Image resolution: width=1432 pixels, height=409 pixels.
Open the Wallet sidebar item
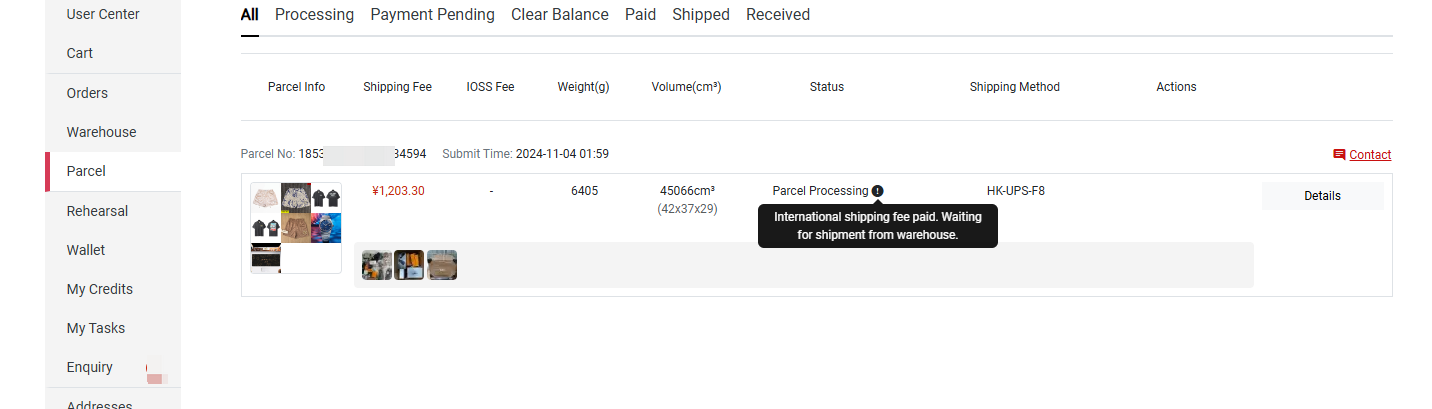(86, 250)
